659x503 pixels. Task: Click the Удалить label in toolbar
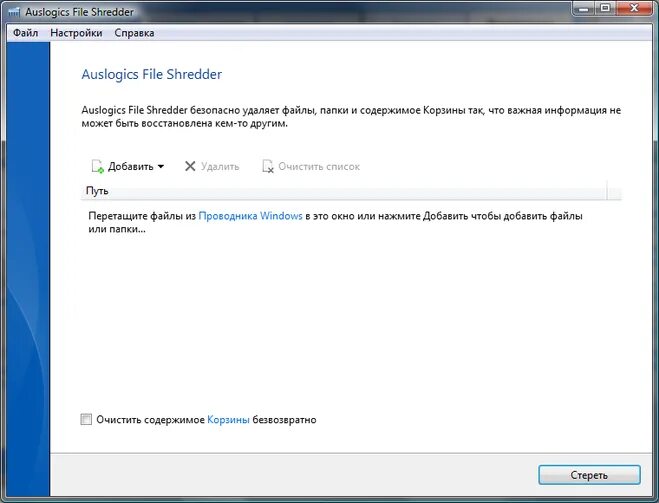coord(220,166)
